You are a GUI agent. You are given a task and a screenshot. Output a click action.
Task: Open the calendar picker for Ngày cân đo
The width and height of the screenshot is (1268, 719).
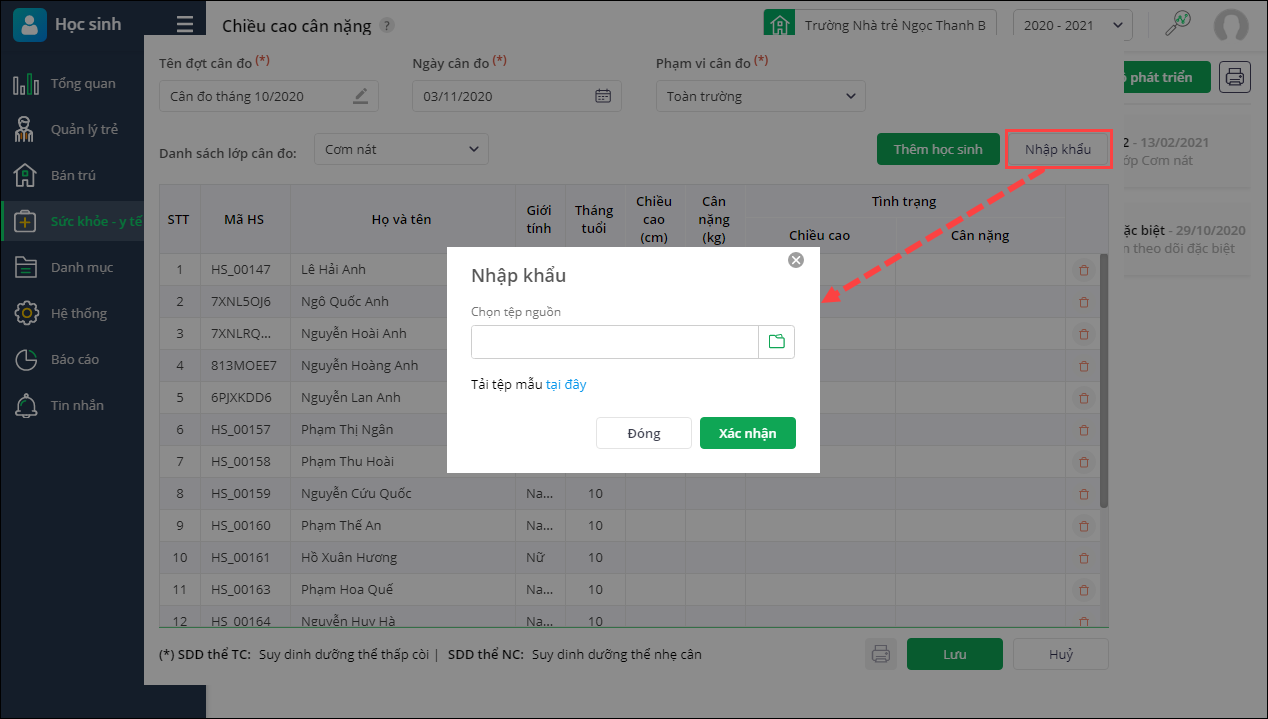click(x=603, y=96)
